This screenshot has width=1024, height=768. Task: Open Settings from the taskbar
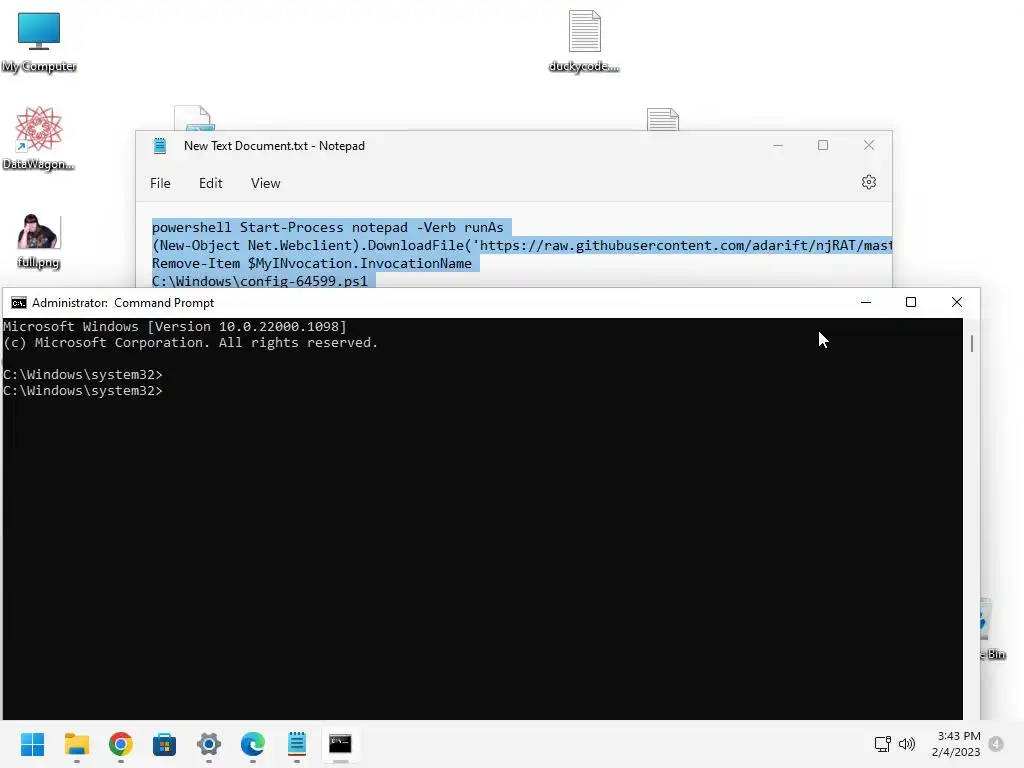(x=209, y=744)
